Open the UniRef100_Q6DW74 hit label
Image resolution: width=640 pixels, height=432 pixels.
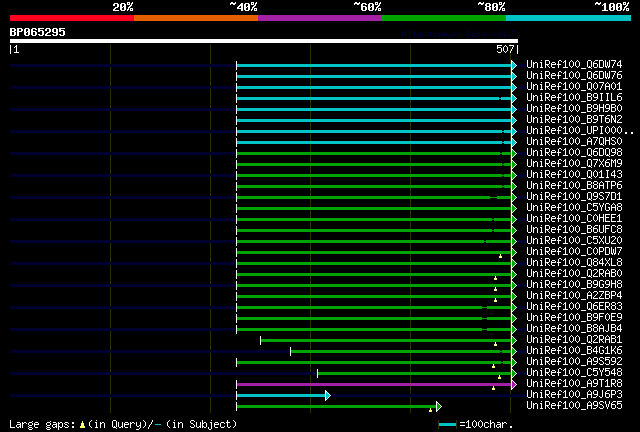(x=574, y=65)
